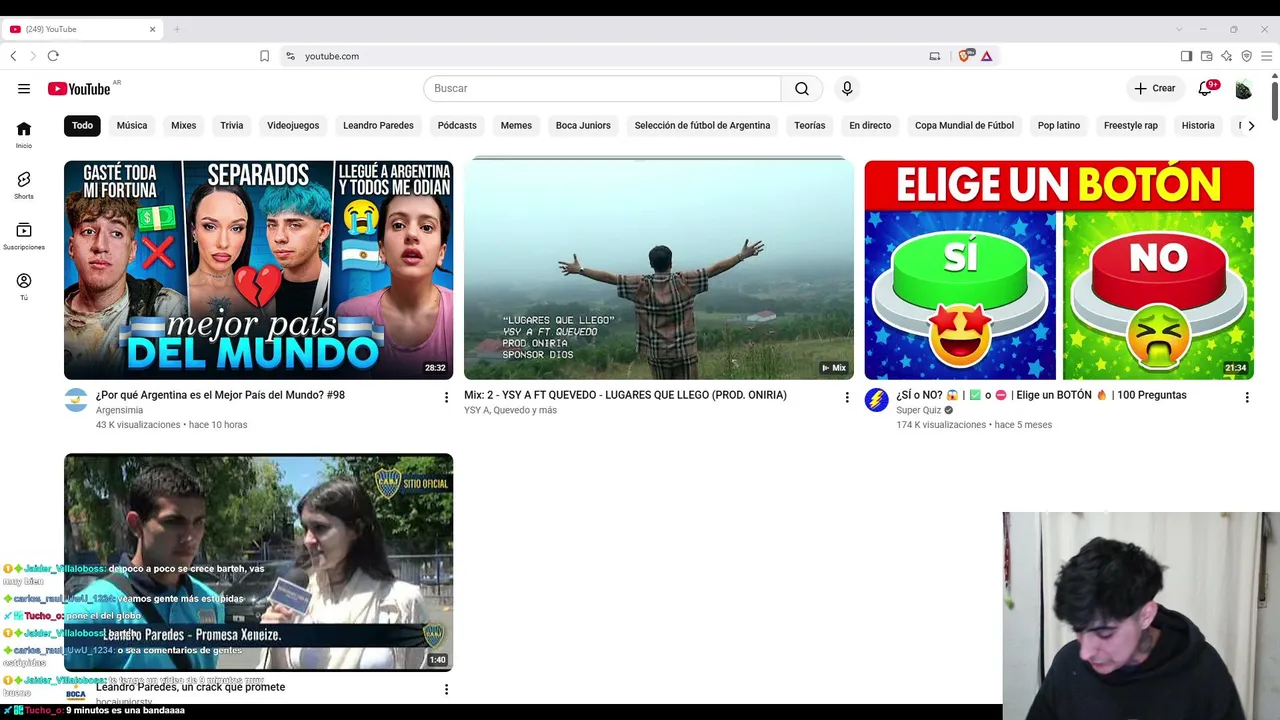Select the Mixes filter chip
This screenshot has height=720, width=1280.
[x=184, y=126]
